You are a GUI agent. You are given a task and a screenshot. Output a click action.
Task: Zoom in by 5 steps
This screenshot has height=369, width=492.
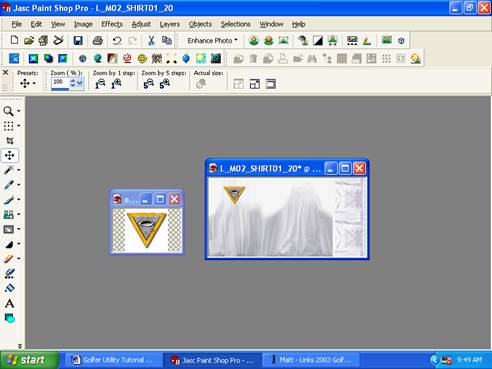click(x=164, y=84)
